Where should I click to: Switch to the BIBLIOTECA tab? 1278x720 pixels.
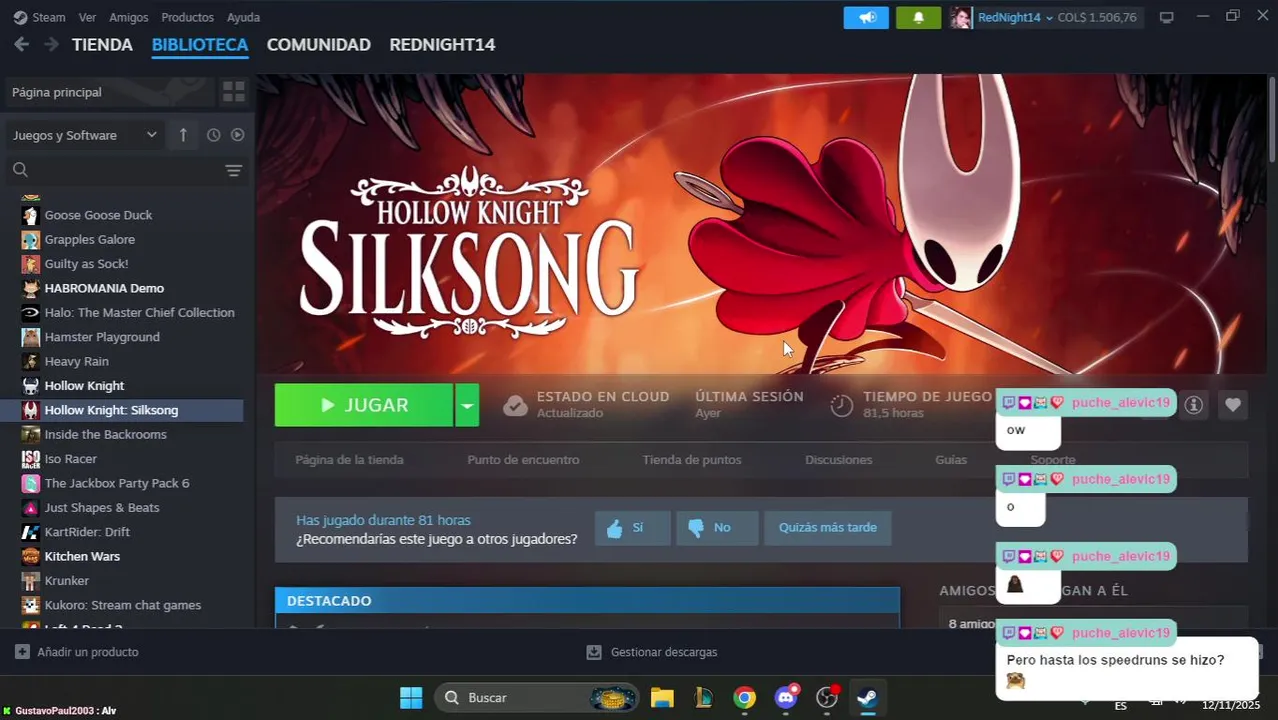coord(200,45)
